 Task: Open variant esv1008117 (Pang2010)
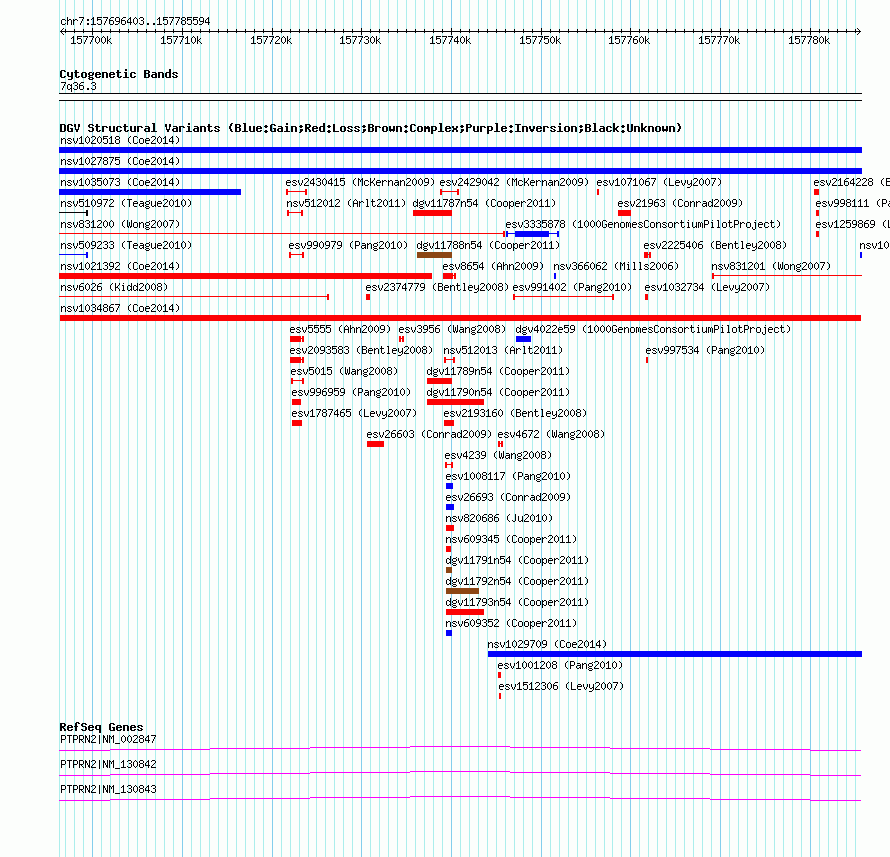pyautogui.click(x=508, y=476)
